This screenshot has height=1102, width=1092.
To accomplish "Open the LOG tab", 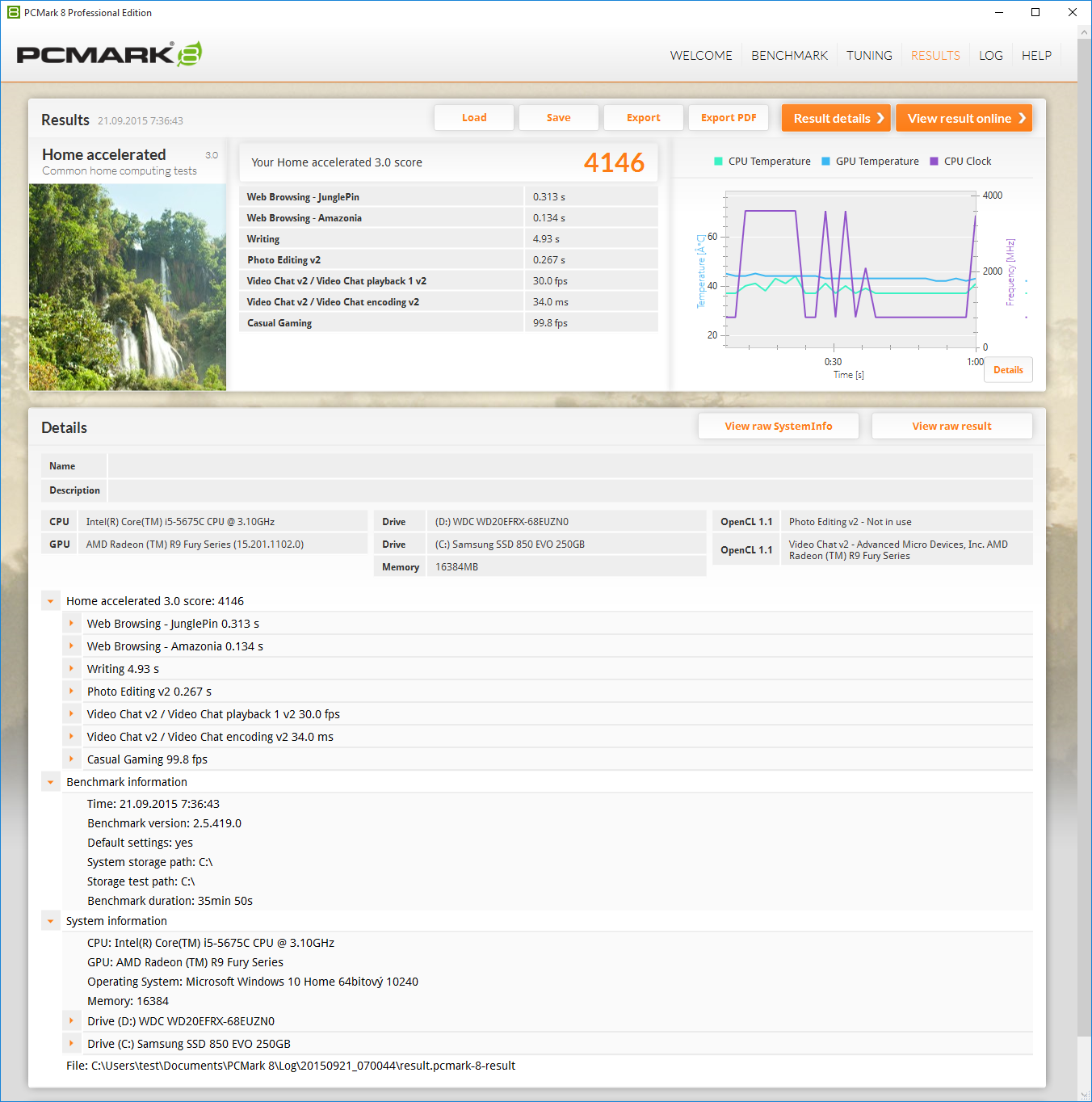I will pyautogui.click(x=990, y=55).
